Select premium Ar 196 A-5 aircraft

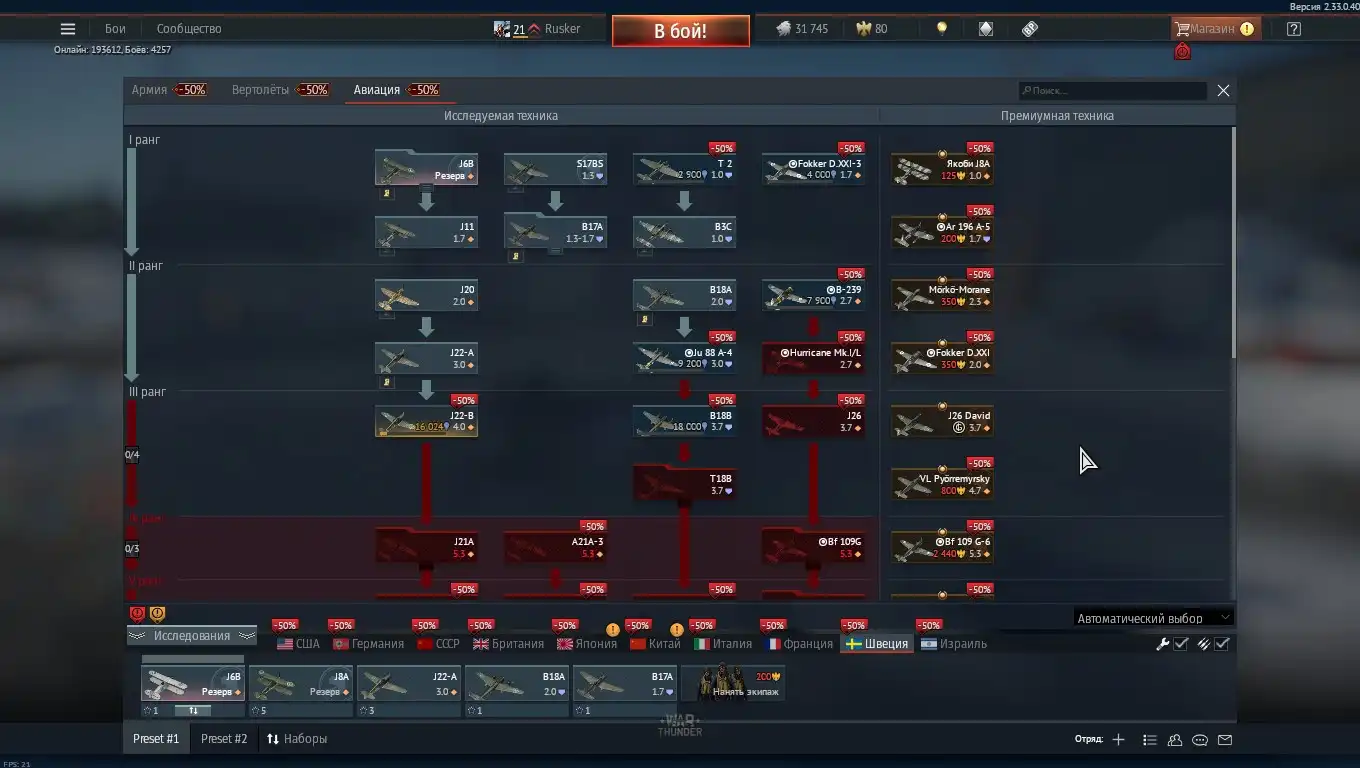click(942, 233)
